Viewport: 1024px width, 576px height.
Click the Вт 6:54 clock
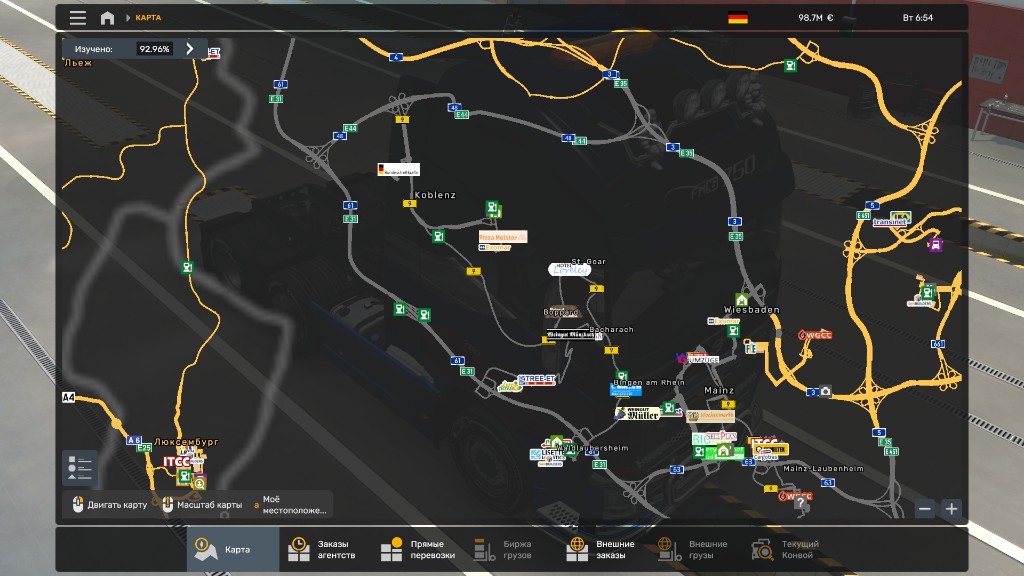(918, 18)
